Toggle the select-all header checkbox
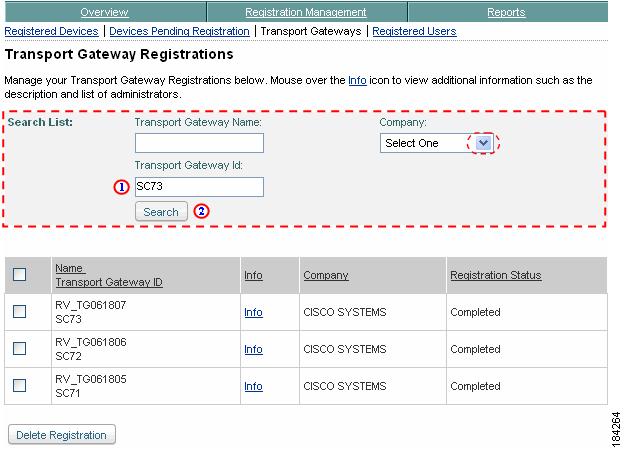The image size is (624, 450). coord(19,275)
